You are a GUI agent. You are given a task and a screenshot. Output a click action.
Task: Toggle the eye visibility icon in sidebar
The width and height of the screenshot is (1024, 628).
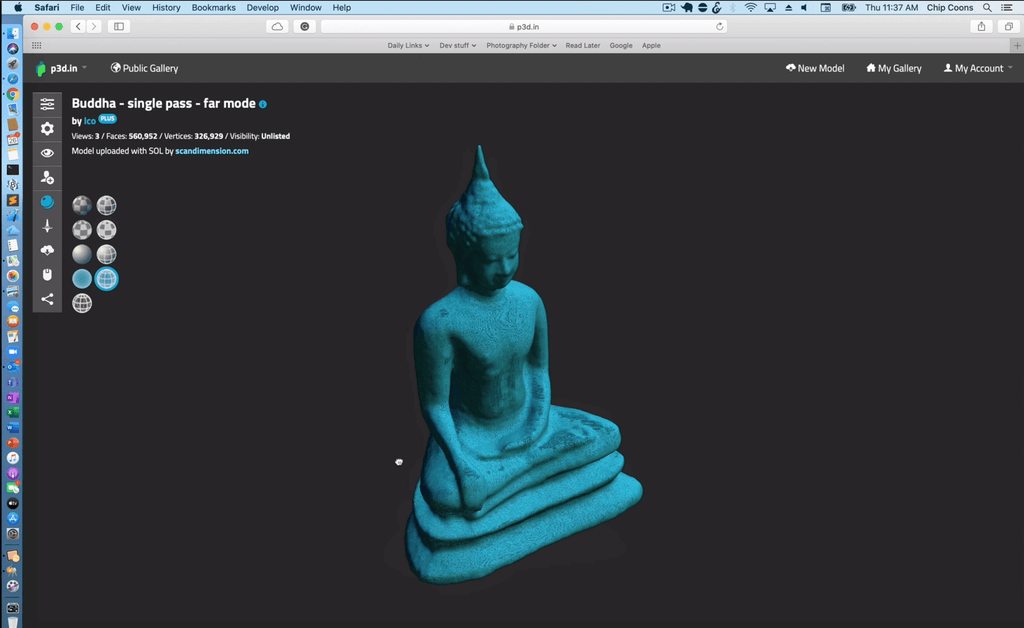pyautogui.click(x=47, y=153)
